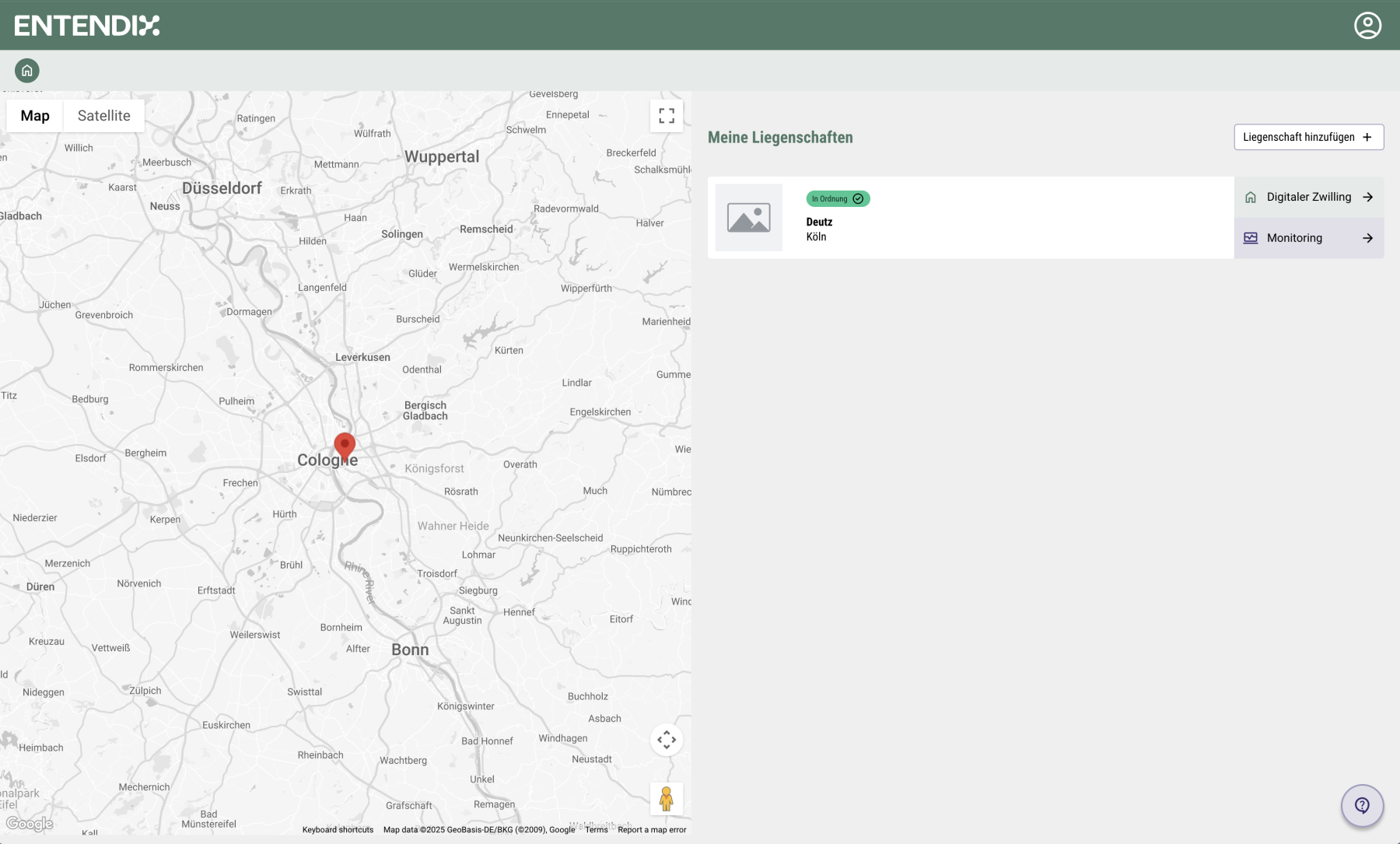Open Monitoring for Deutz property
The width and height of the screenshot is (1400, 844).
[1309, 238]
